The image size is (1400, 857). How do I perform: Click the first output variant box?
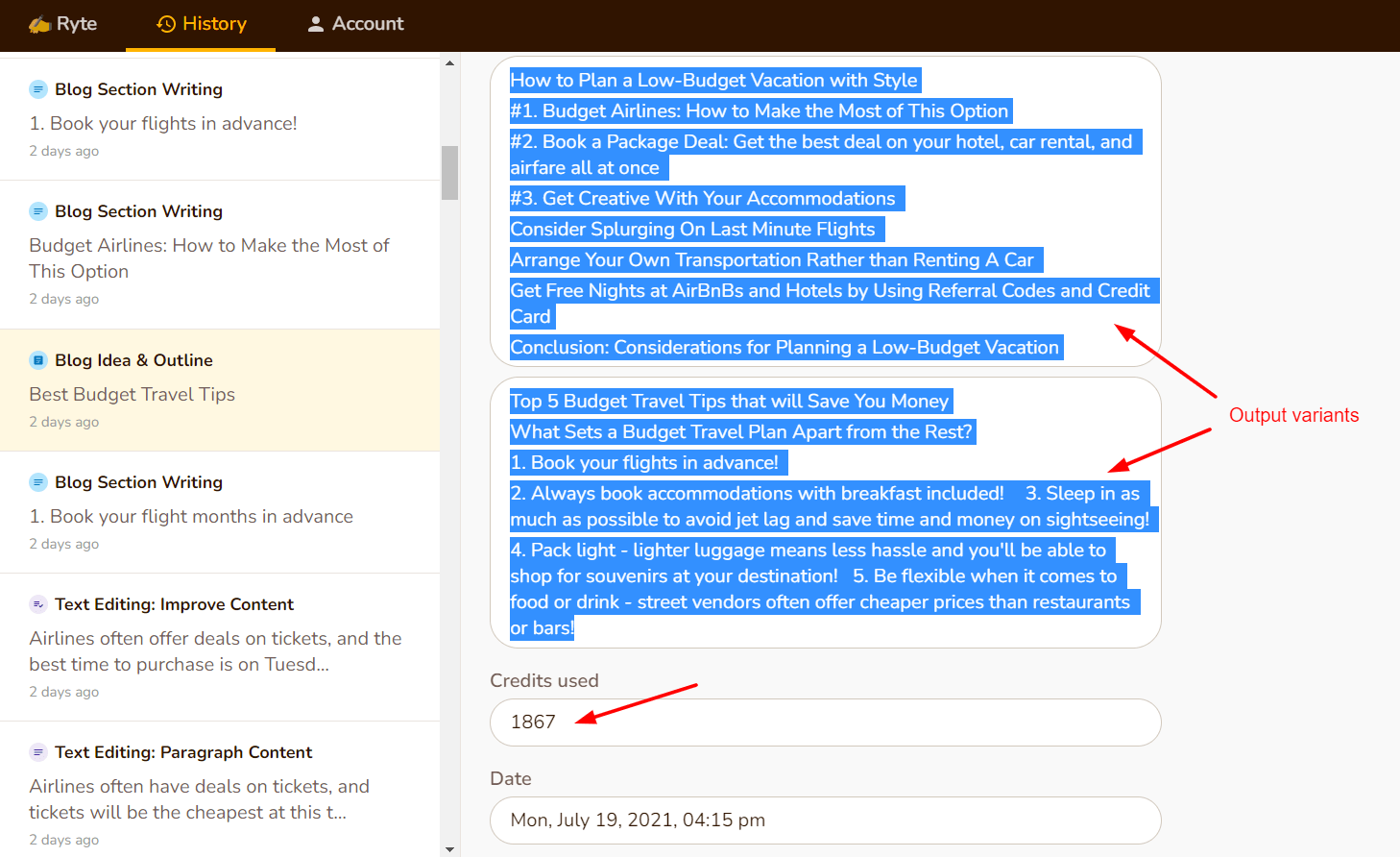825,211
